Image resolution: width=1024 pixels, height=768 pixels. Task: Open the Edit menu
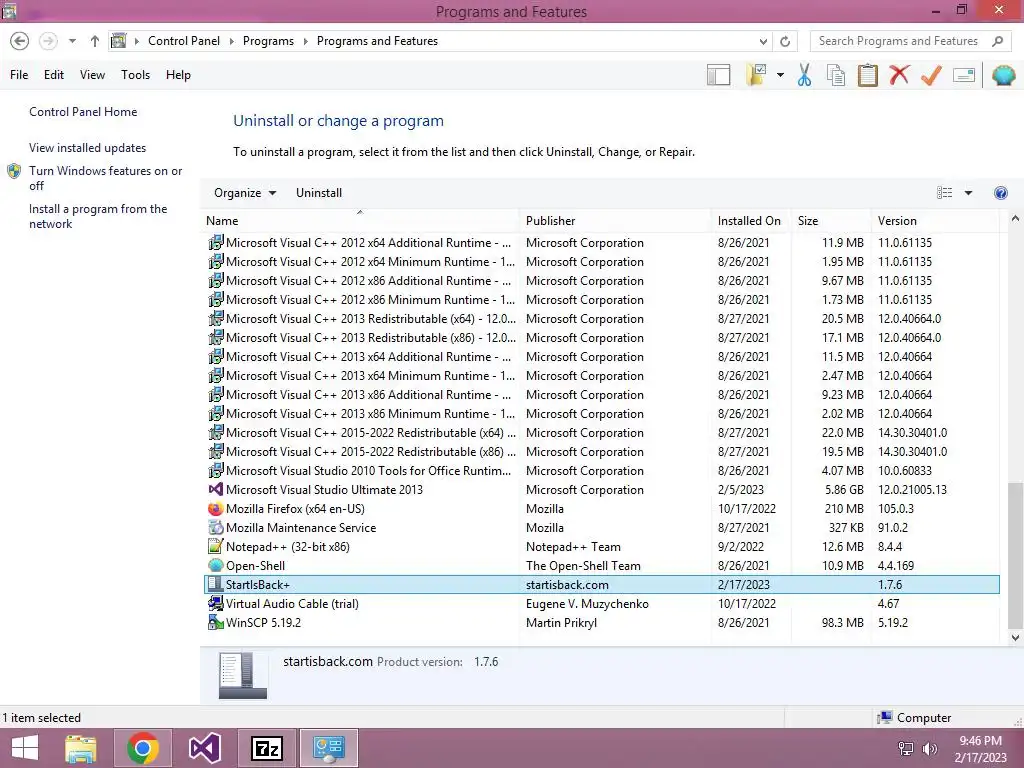(54, 75)
